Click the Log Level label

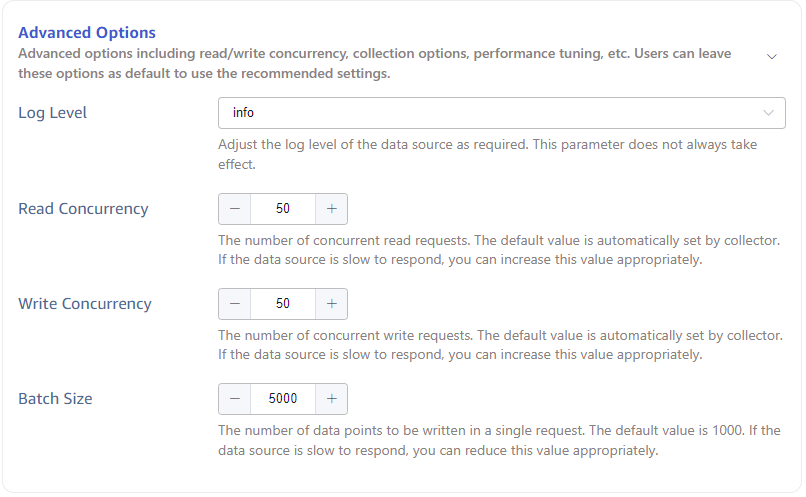point(53,113)
